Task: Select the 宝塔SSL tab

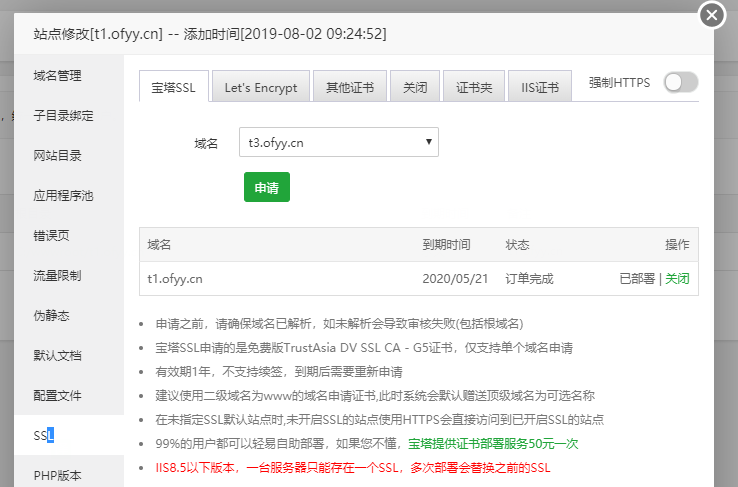Action: click(x=174, y=87)
